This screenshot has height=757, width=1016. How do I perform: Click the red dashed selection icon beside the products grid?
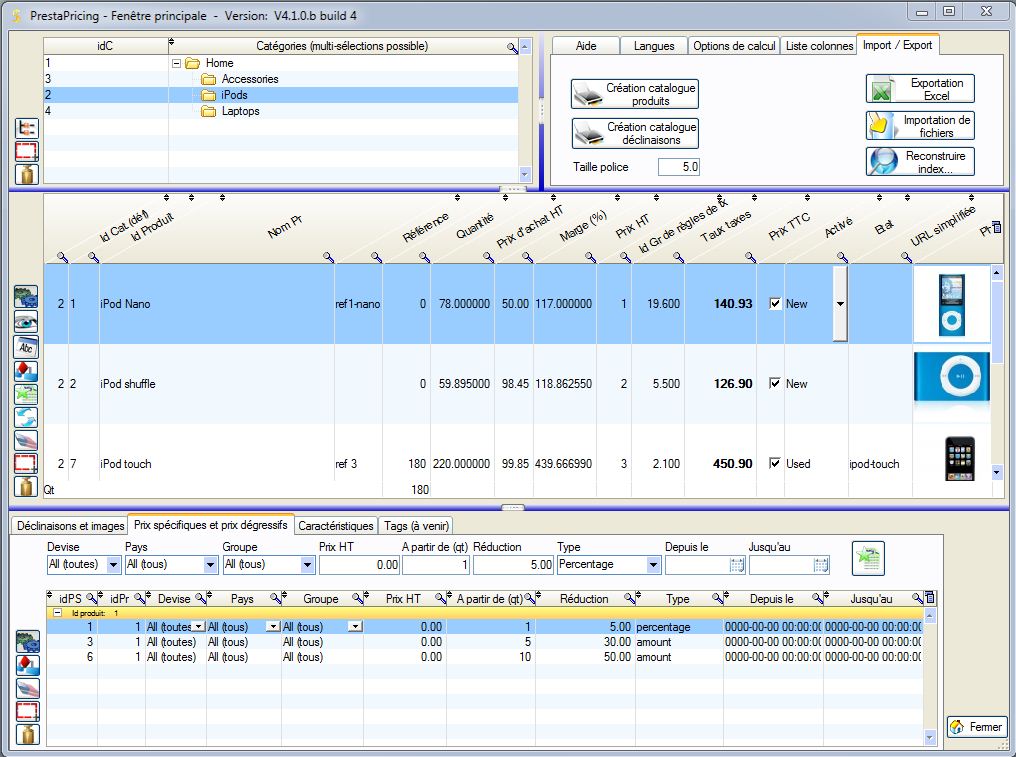click(x=26, y=463)
